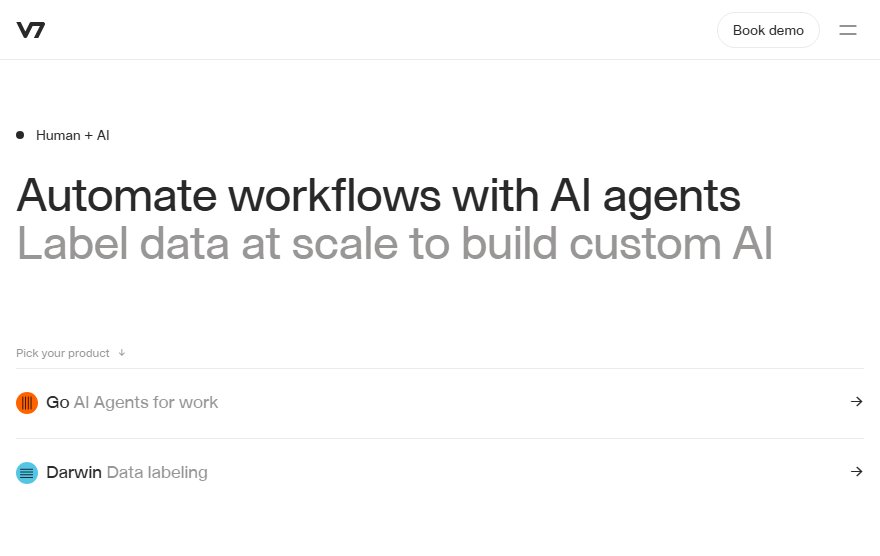Click the V7 logo

[x=30, y=30]
